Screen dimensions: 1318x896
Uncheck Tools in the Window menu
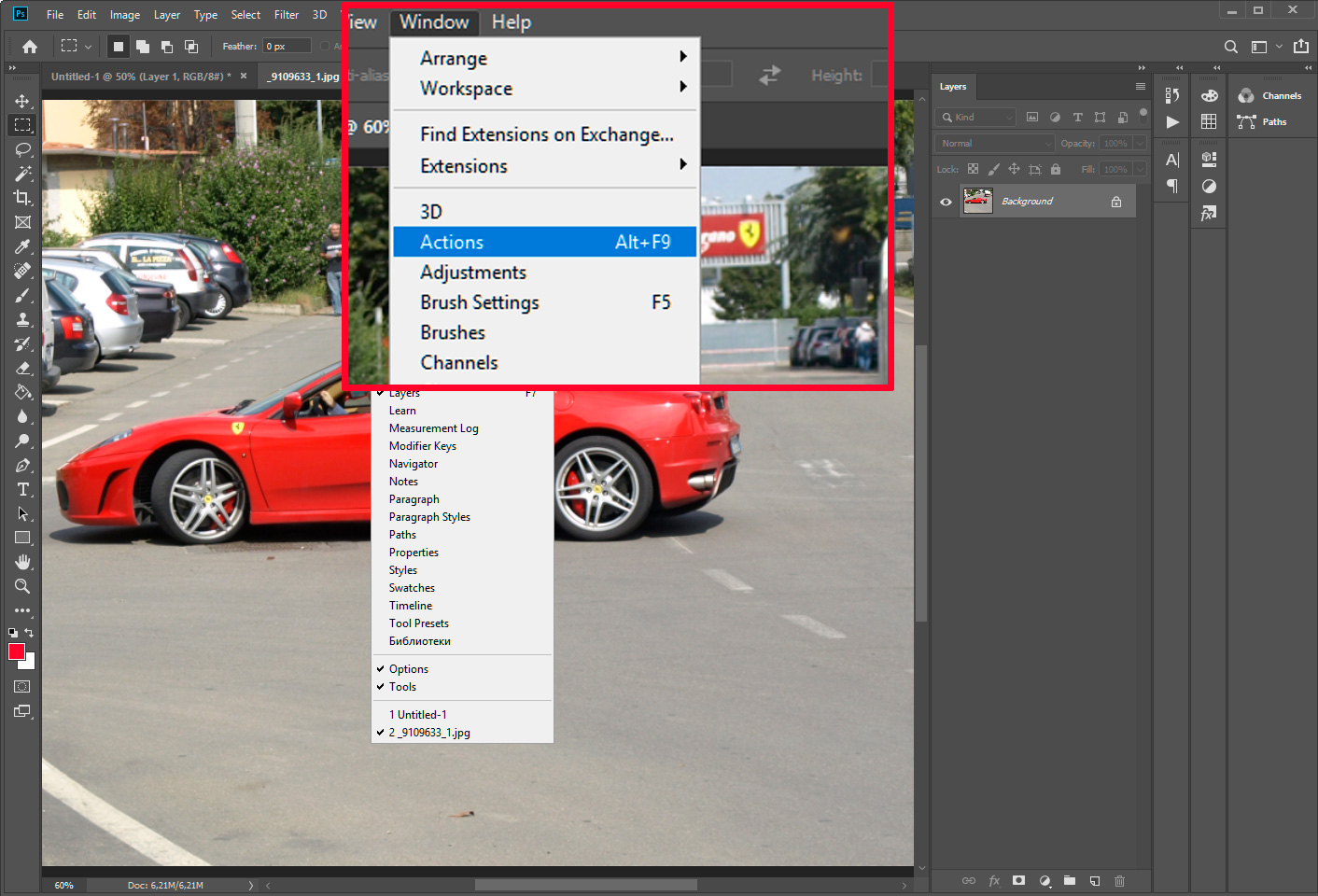401,687
